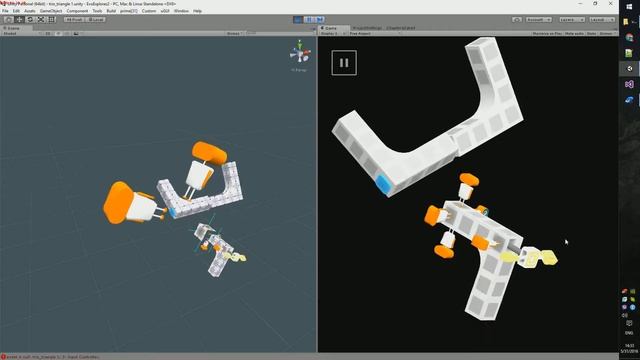The image size is (640, 360).
Task: Toggle Stats in Game view
Action: (591, 33)
